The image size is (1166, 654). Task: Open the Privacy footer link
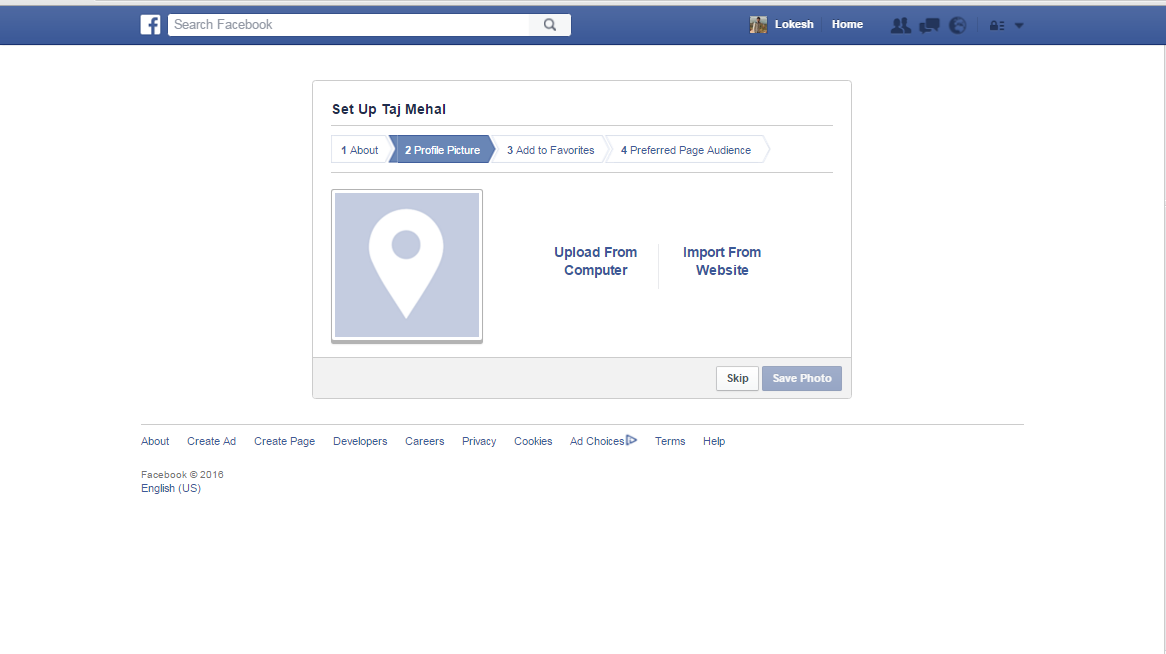click(x=479, y=441)
